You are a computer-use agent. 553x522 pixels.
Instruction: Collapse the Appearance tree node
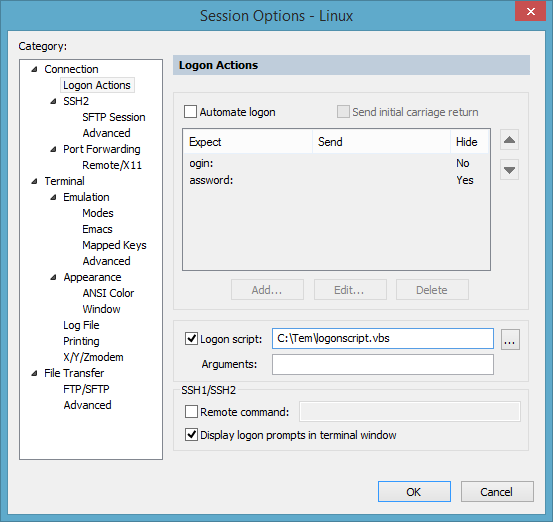53,277
